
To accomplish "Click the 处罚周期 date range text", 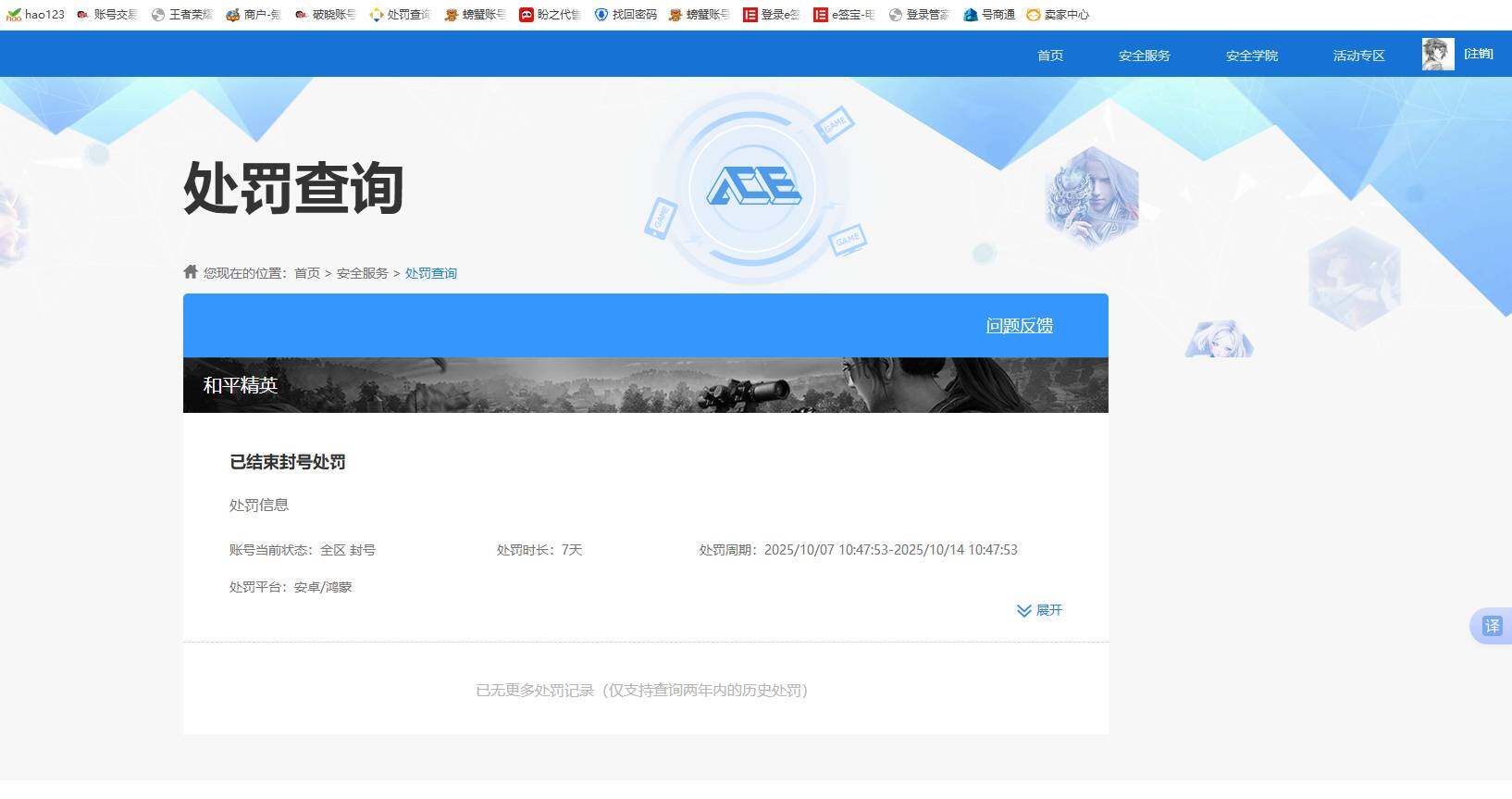I will pos(859,550).
